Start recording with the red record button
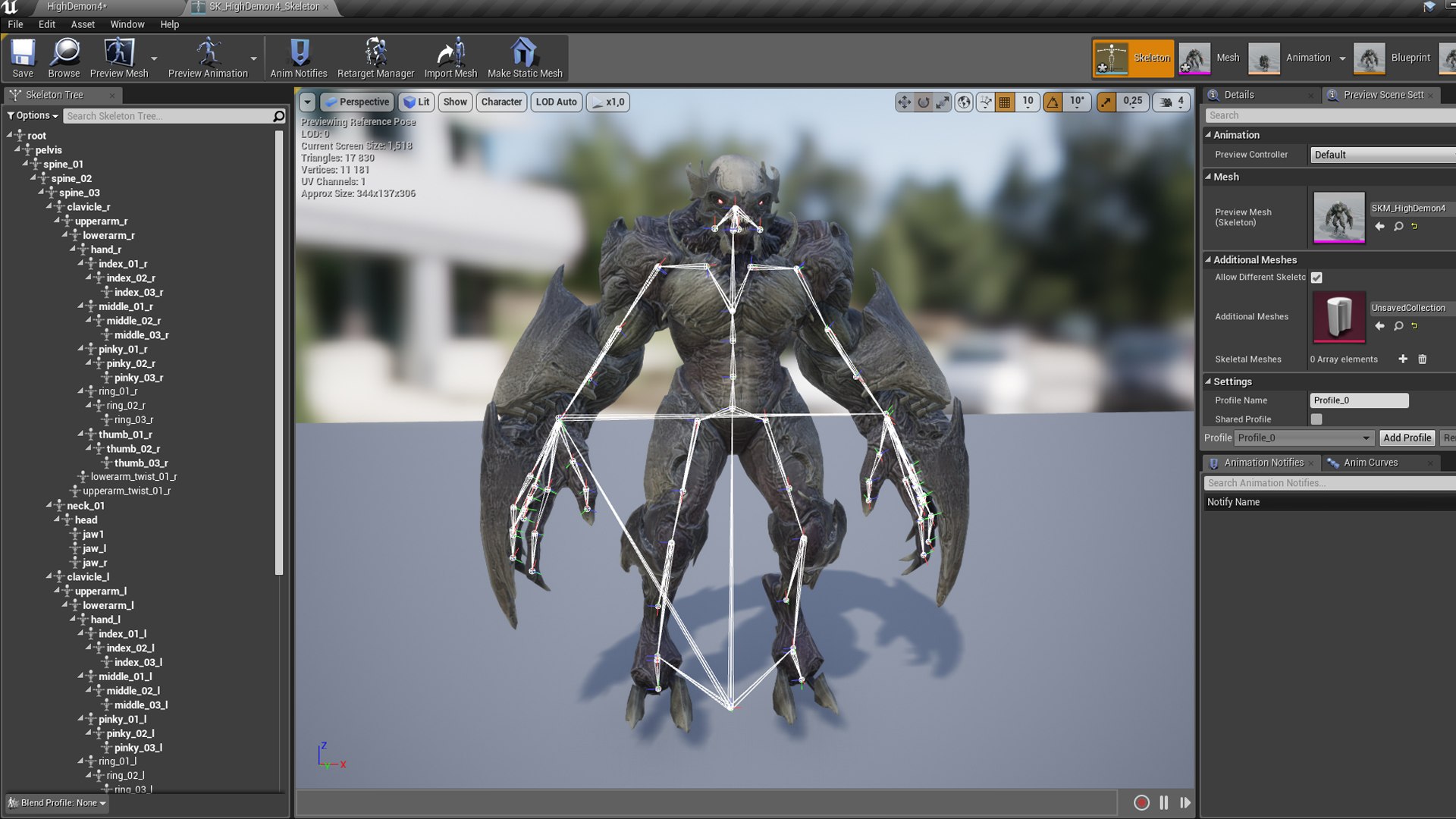Screen dimensions: 1456x819 pos(1141,802)
